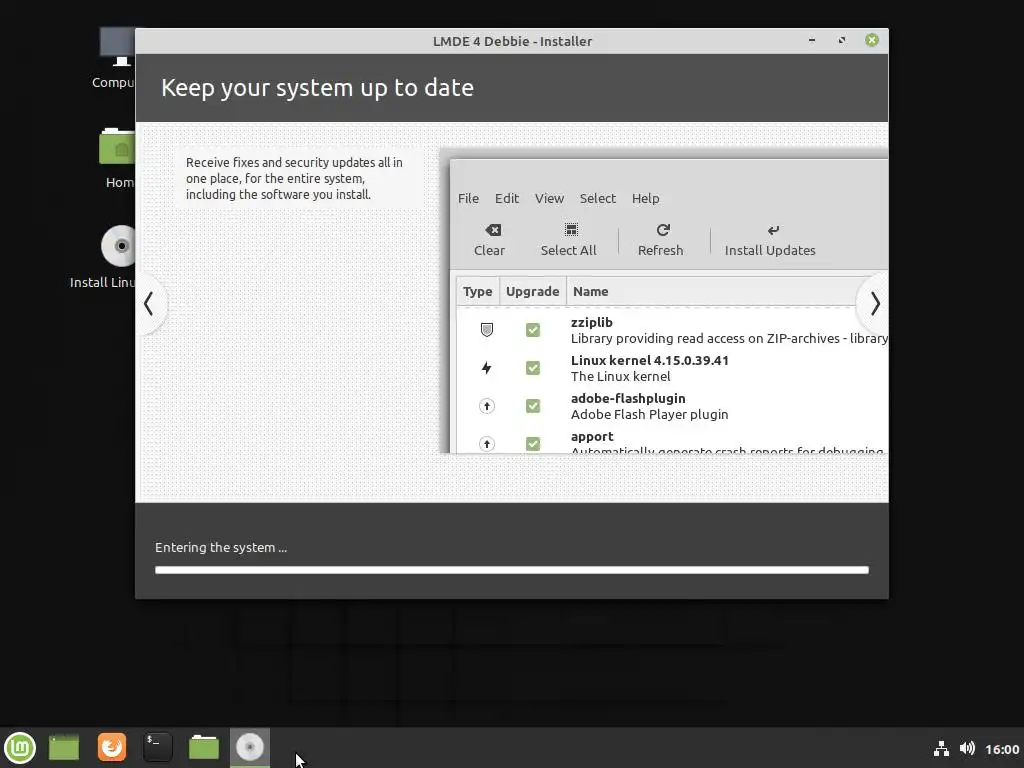Click the 'apport' package name

(x=592, y=437)
